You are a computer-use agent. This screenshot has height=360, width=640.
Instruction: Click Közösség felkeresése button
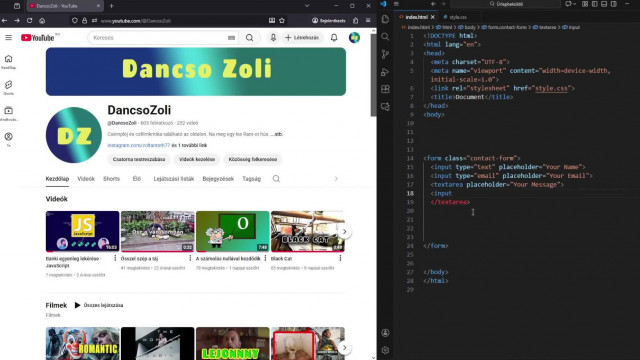[253, 160]
